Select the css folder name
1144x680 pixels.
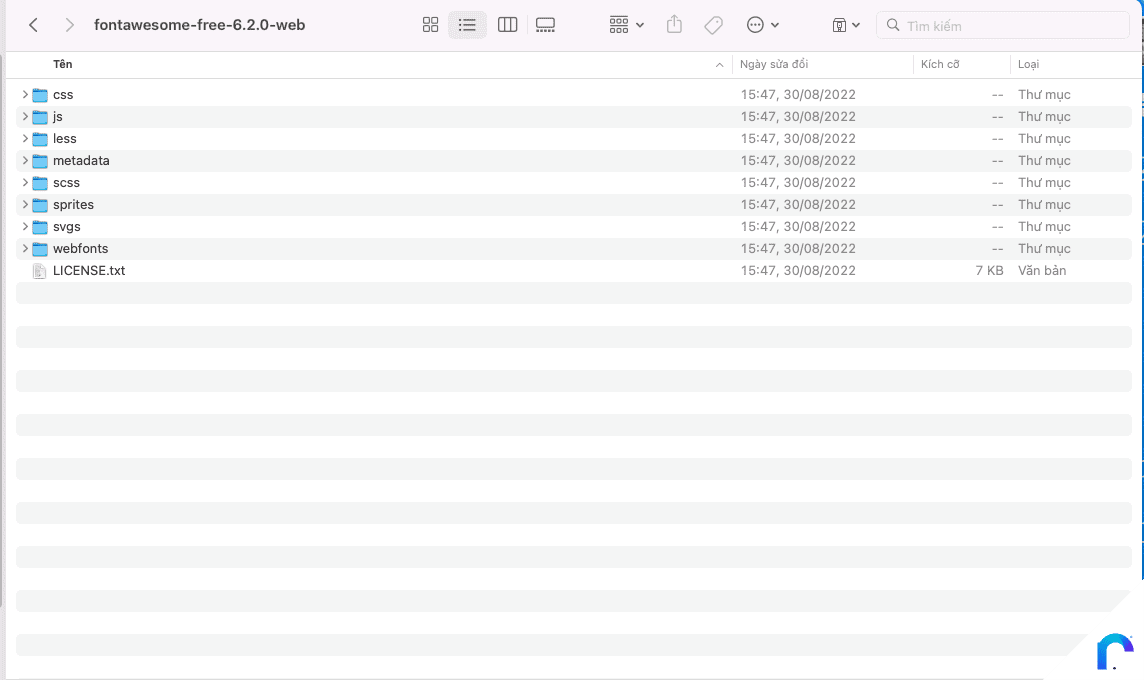63,95
